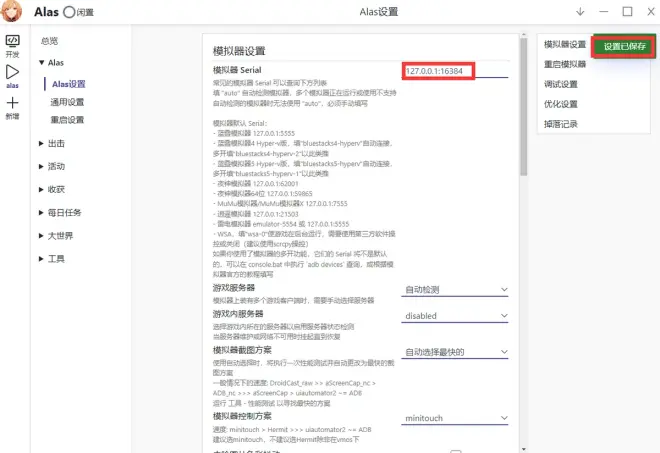Click the 蓝叠模拟器 127.0.0.1:5555 line
Viewport: 660px width, 453px height.
pyautogui.click(x=254, y=133)
